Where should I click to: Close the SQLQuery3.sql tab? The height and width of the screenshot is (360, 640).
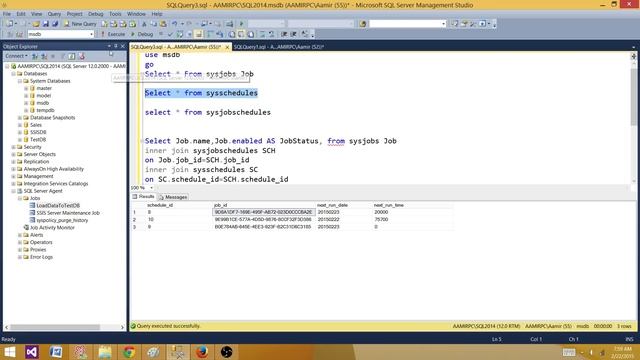click(x=227, y=47)
